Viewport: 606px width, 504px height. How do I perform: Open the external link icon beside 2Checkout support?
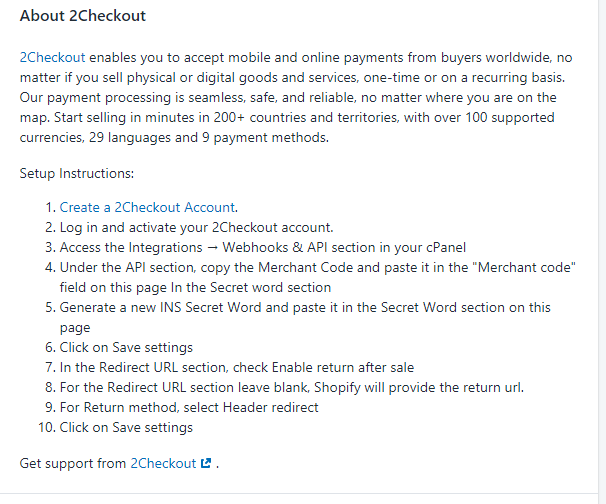pyautogui.click(x=206, y=463)
